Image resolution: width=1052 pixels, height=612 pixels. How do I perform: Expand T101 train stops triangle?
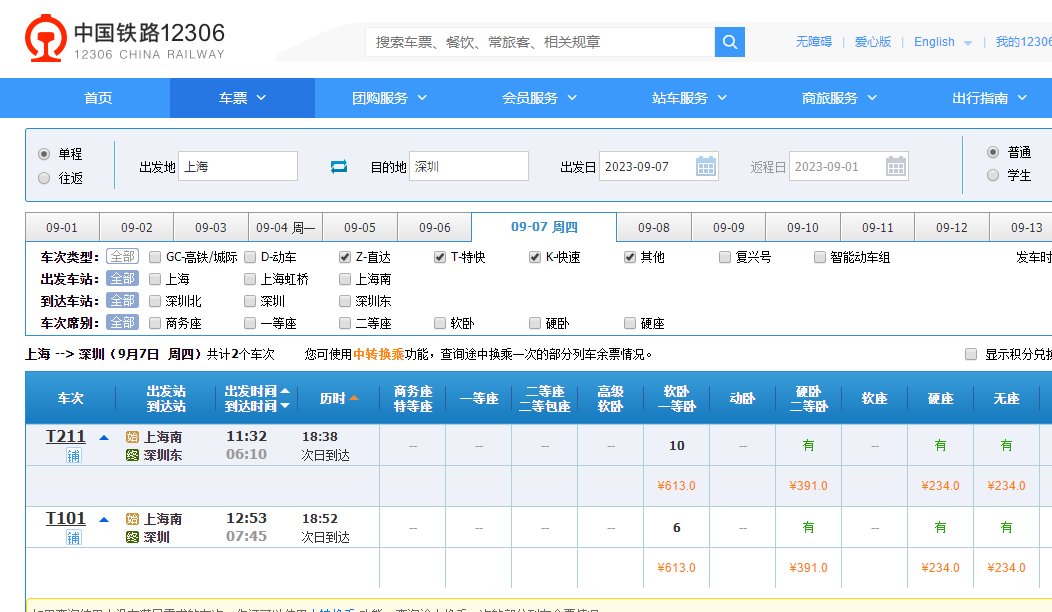104,519
